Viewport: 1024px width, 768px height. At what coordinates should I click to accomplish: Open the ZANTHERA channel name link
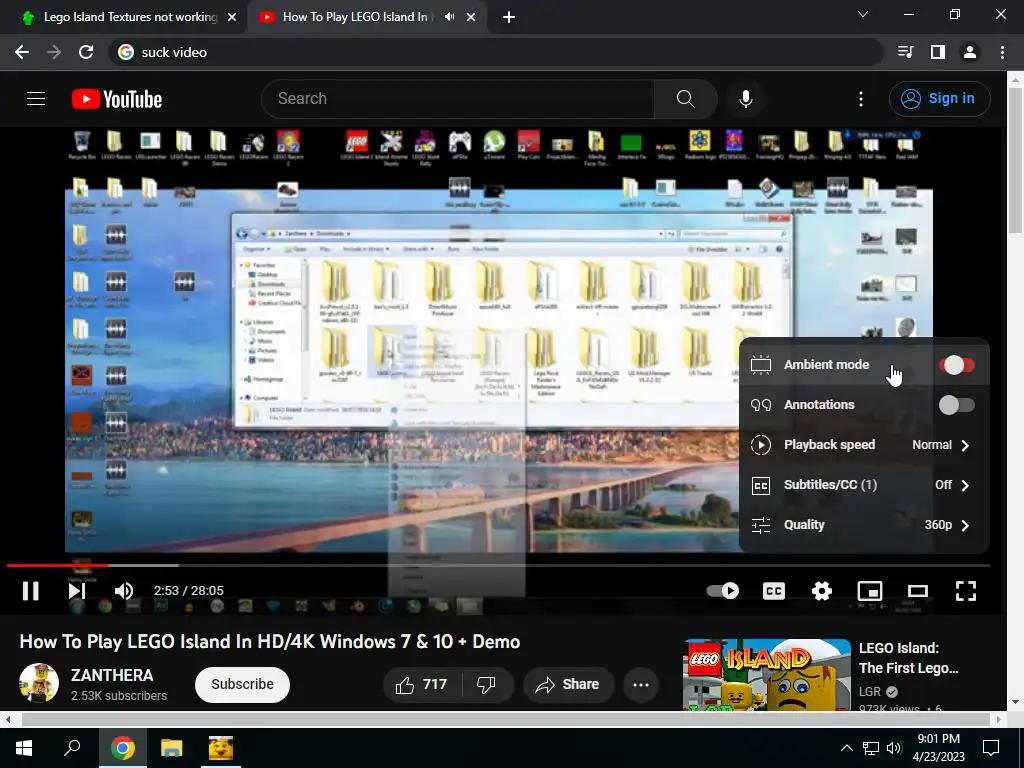[x=112, y=675]
